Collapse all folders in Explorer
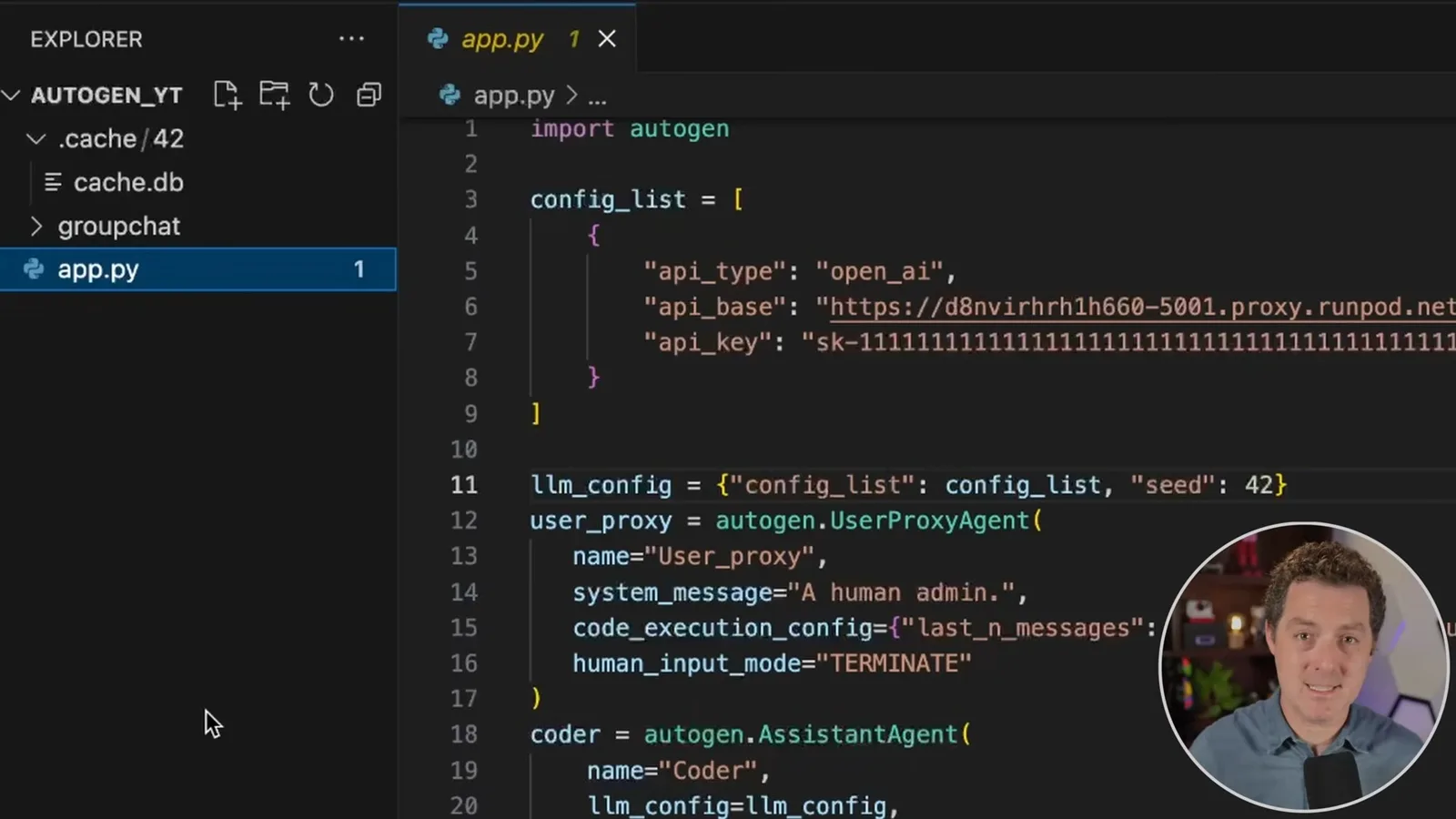The height and width of the screenshot is (819, 1456). 369,95
